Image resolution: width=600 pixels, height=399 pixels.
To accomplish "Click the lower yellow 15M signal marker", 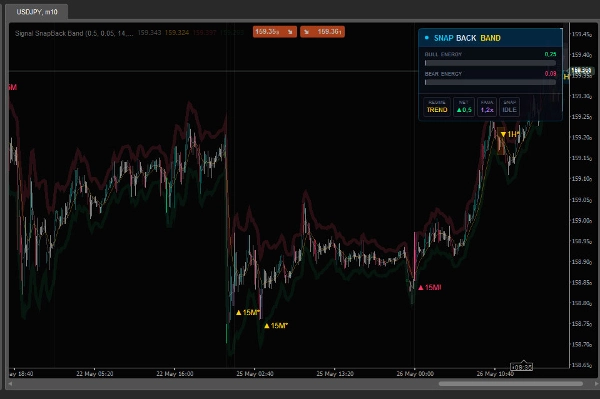I will tap(276, 326).
